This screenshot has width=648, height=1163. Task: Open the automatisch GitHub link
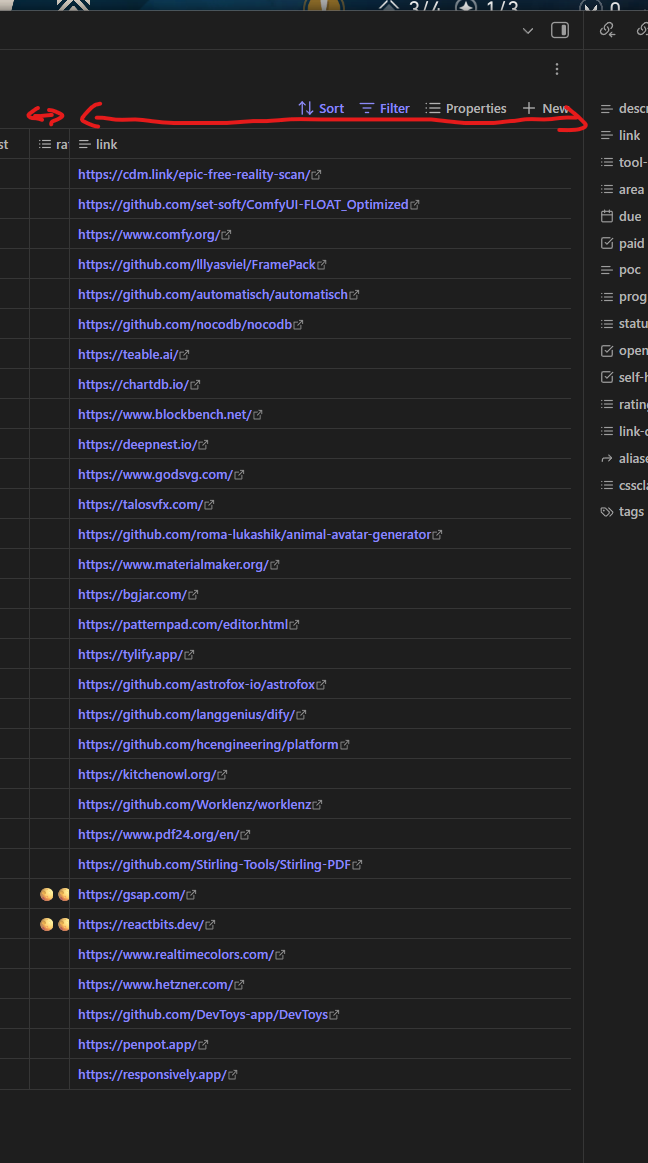tap(213, 294)
